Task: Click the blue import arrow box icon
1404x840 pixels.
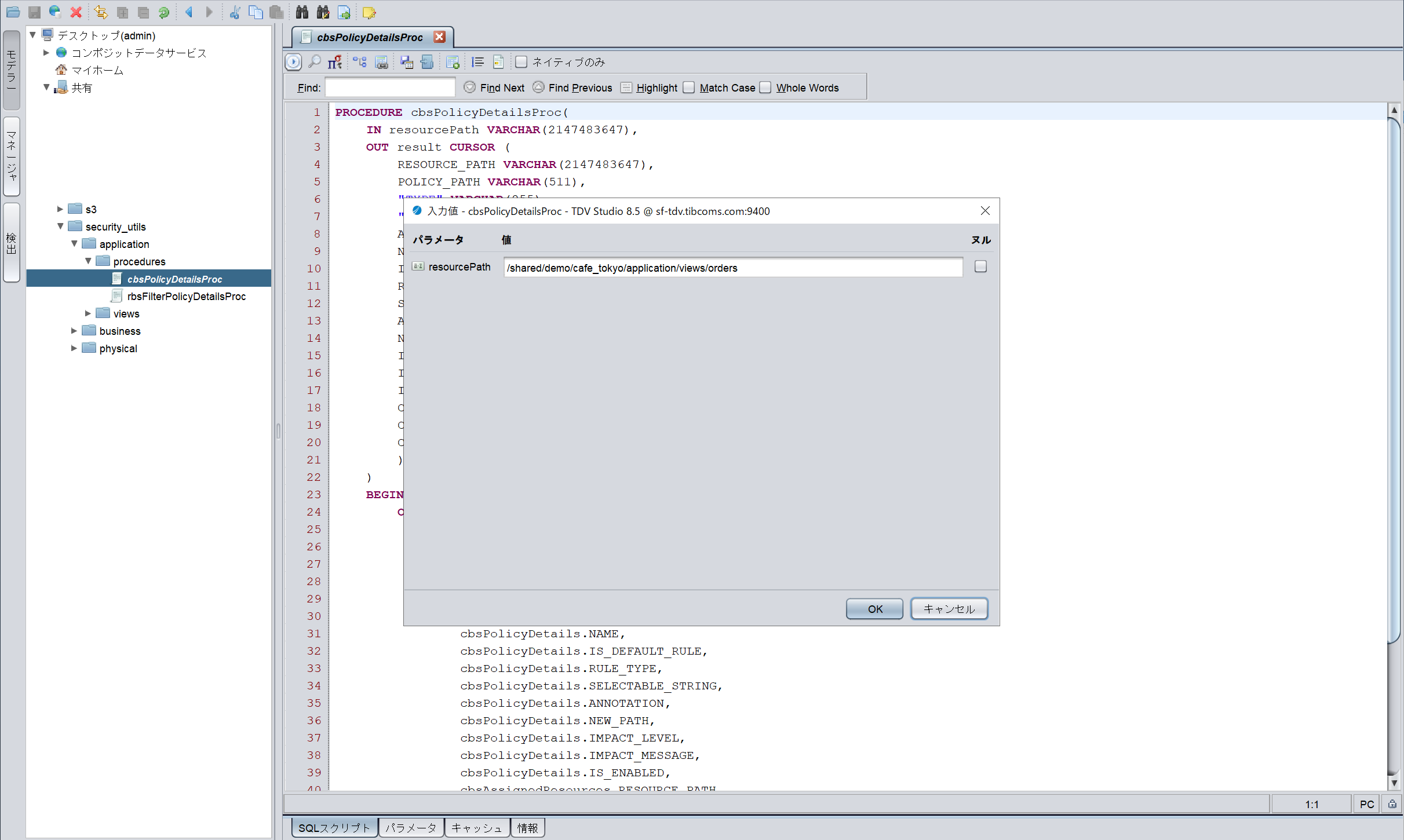Action: coord(427,62)
